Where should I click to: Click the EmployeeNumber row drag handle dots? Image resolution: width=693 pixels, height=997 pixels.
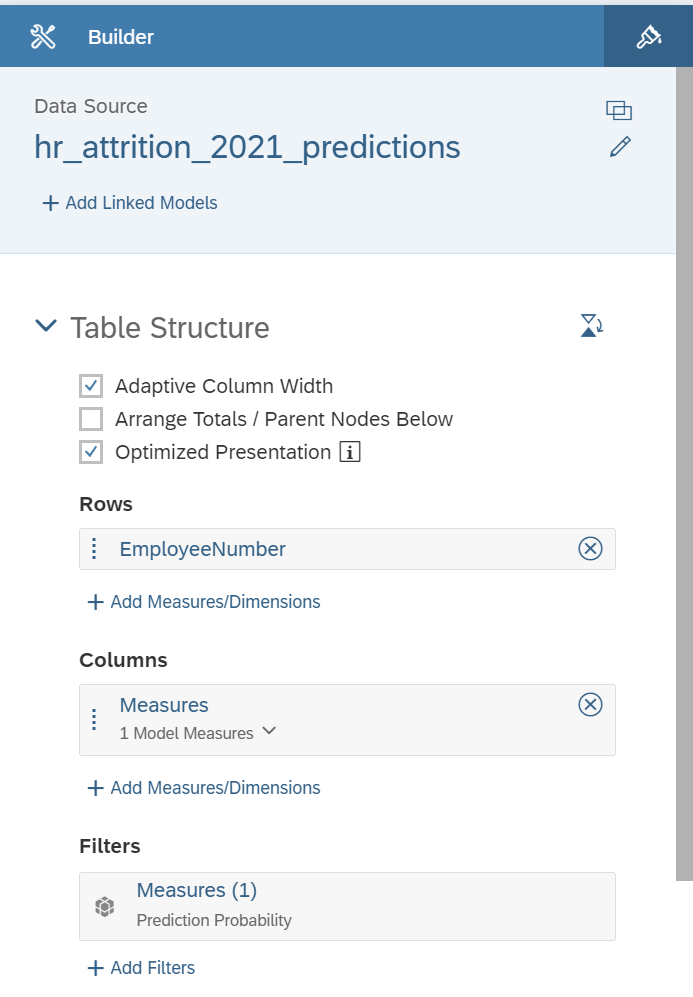94,549
